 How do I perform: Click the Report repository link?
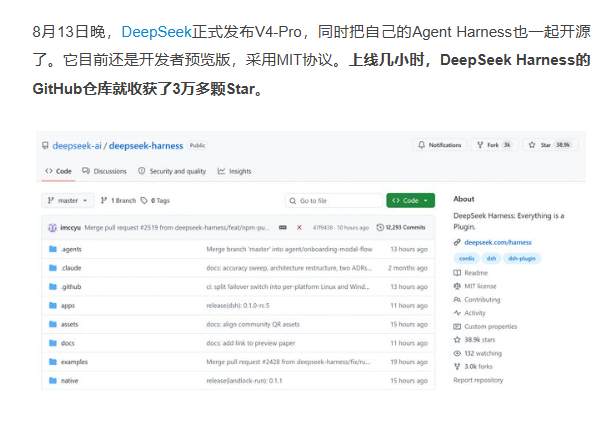pyautogui.click(x=478, y=380)
